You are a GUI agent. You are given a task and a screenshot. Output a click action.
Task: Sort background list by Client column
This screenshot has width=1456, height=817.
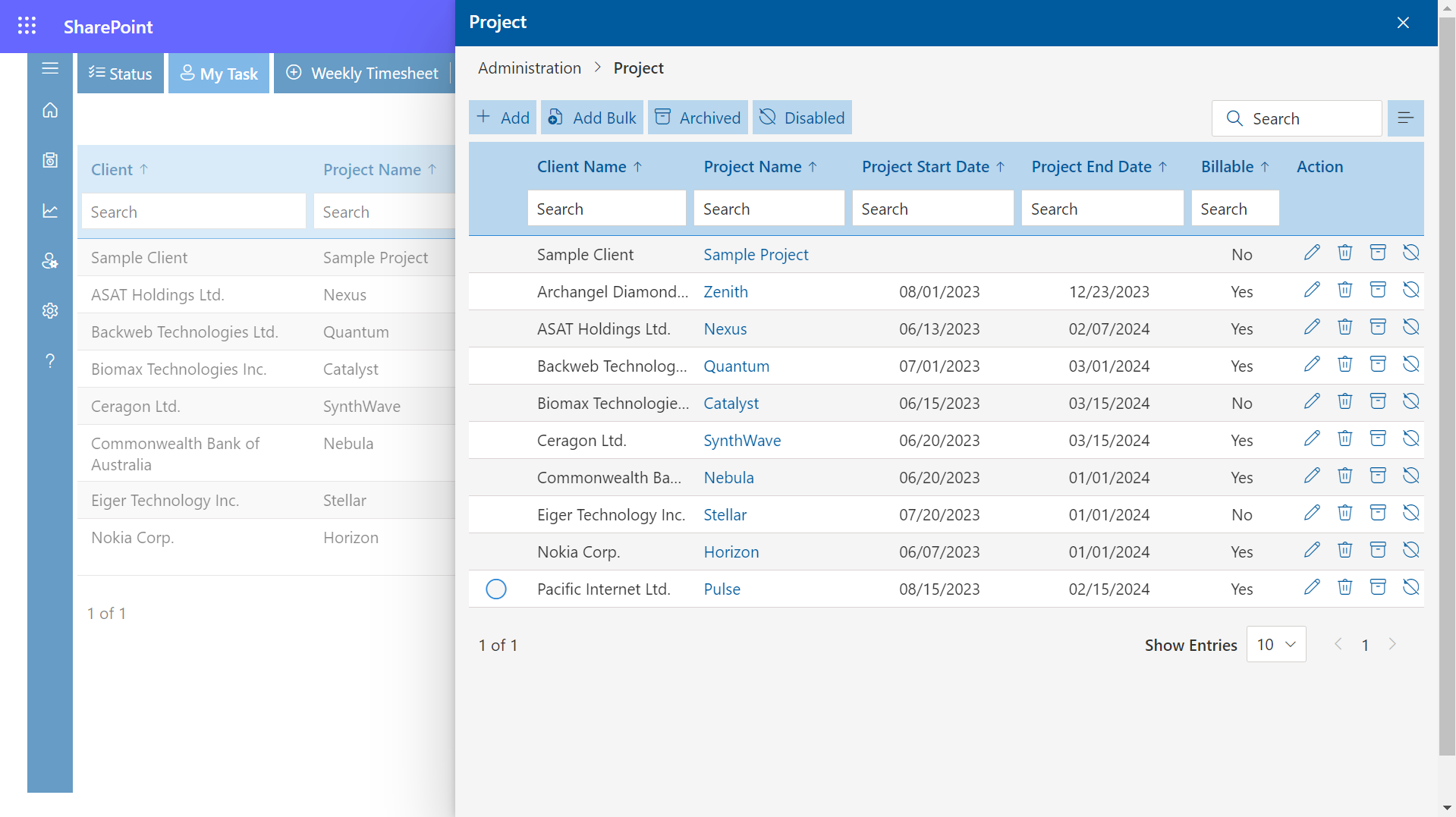pos(120,170)
